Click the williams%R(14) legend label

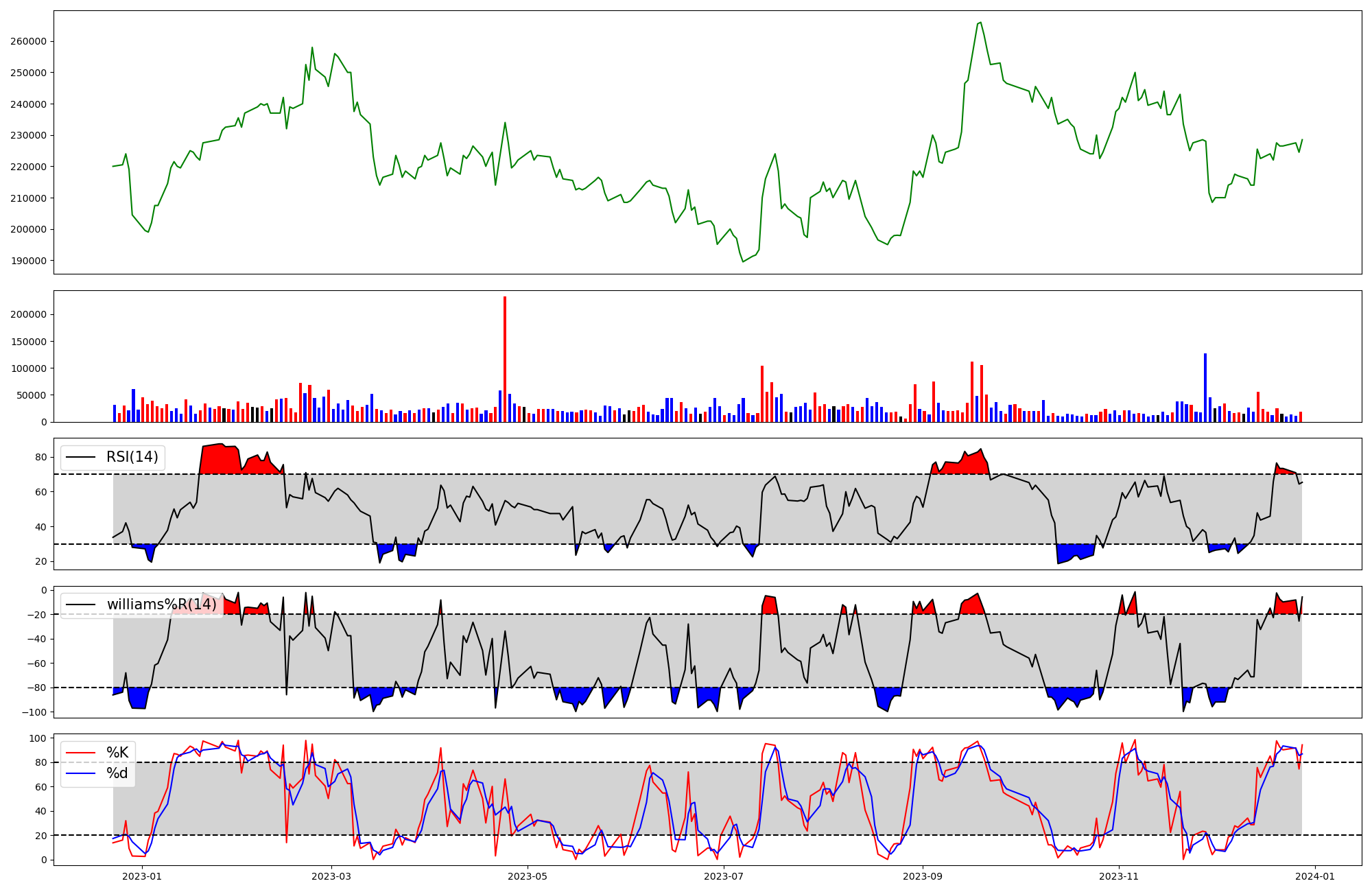(x=162, y=605)
